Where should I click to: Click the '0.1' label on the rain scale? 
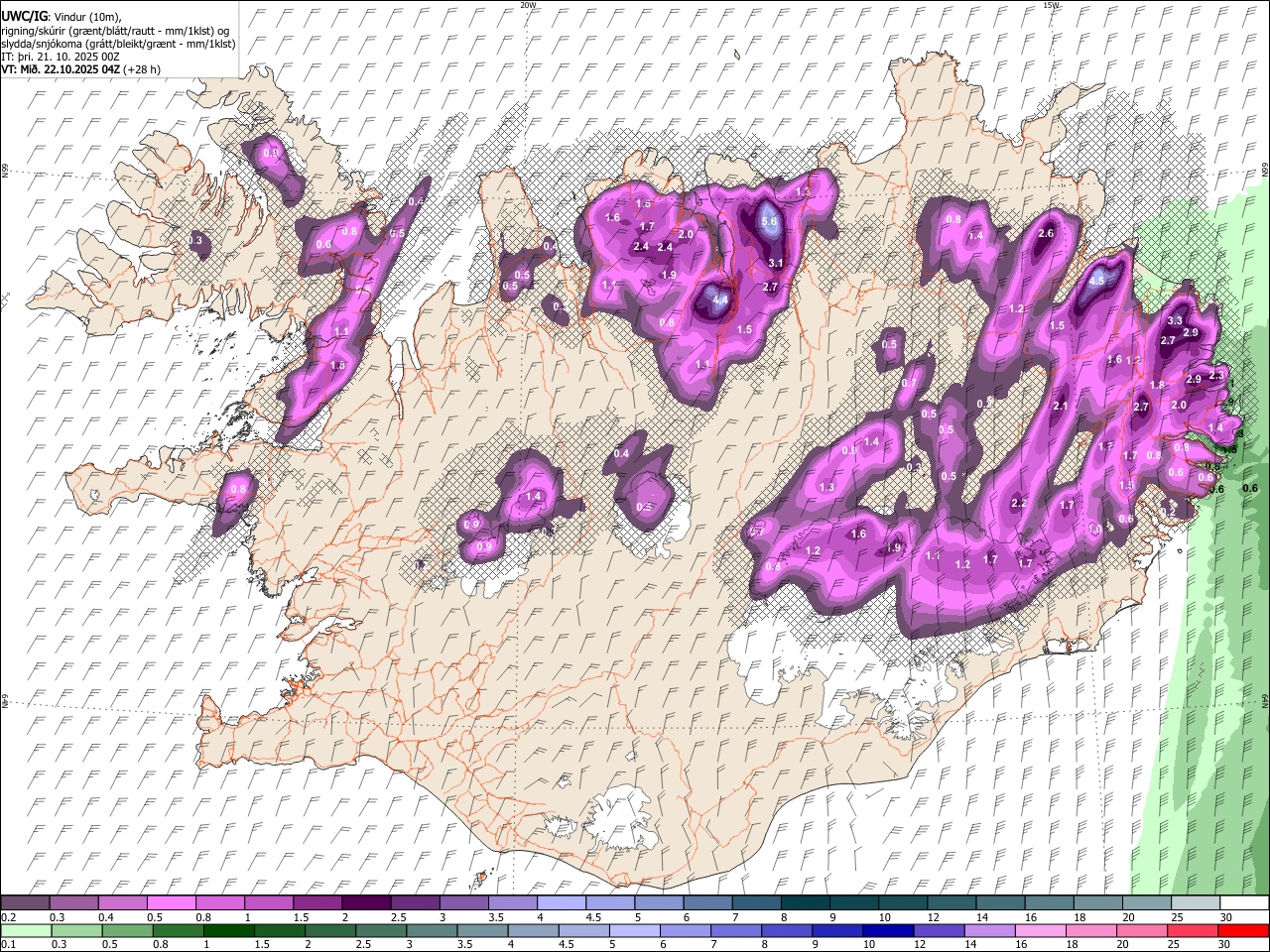tap(8, 945)
